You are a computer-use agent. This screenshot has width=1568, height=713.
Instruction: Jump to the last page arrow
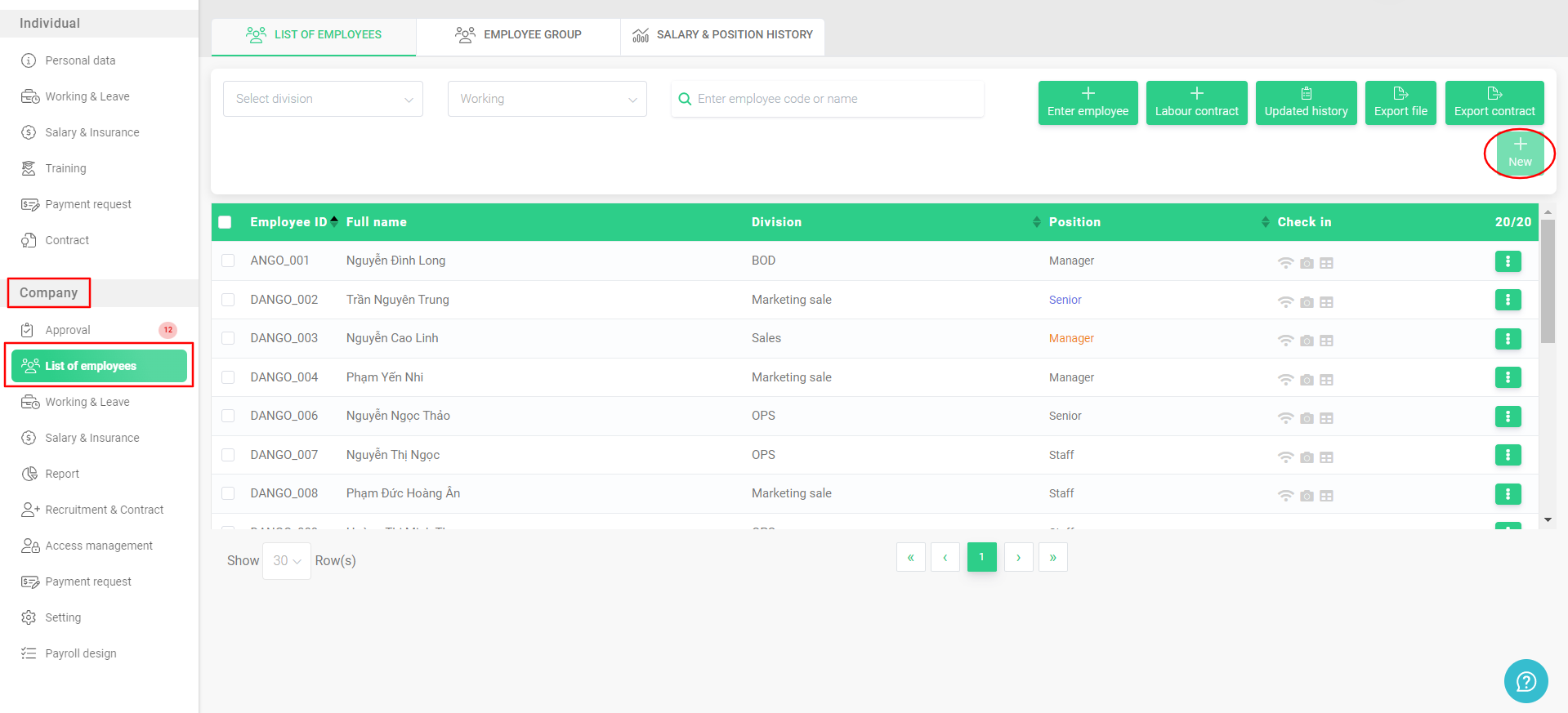[1053, 558]
